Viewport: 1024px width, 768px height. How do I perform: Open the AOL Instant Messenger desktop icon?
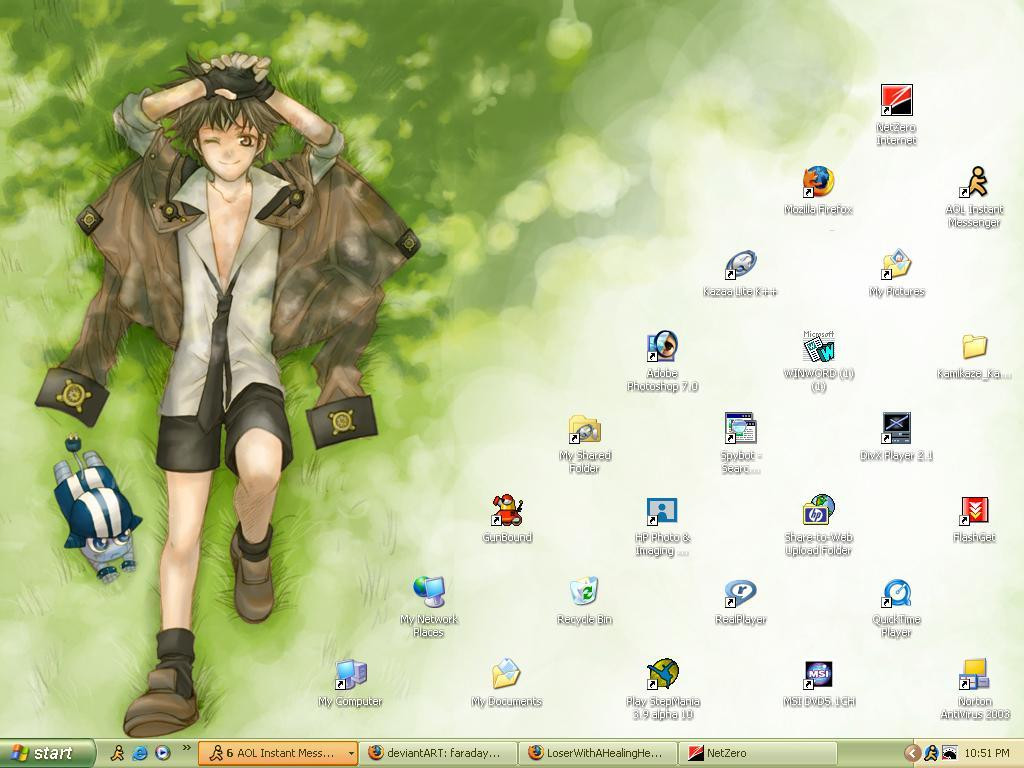(974, 182)
